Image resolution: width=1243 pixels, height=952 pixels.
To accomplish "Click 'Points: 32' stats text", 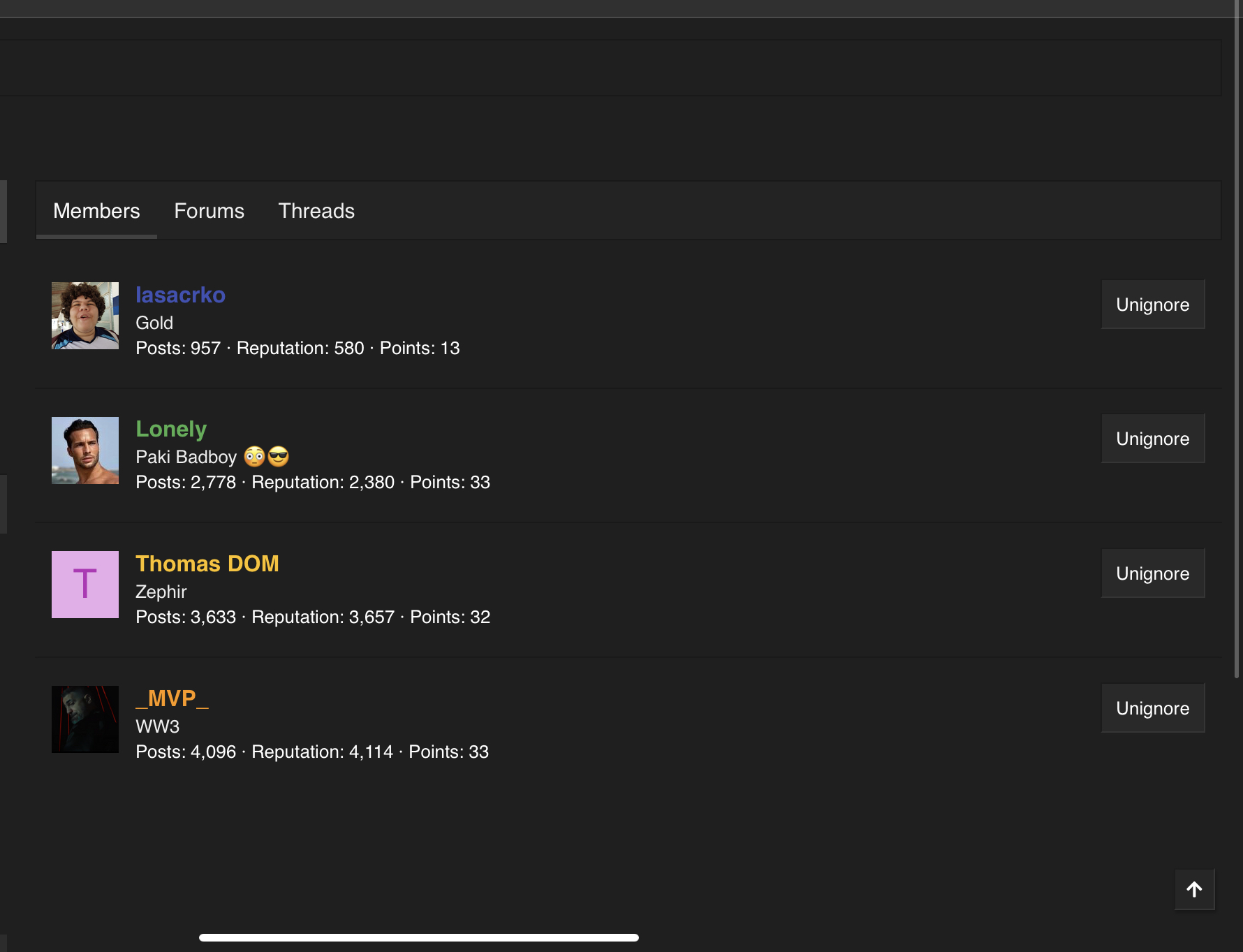I will pos(450,617).
